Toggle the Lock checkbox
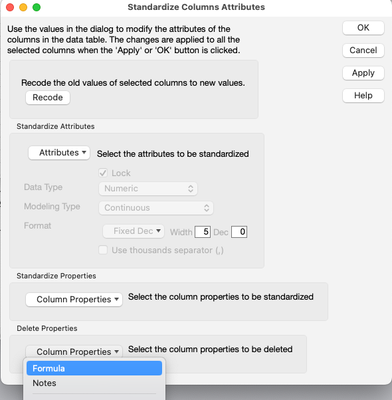 point(103,173)
